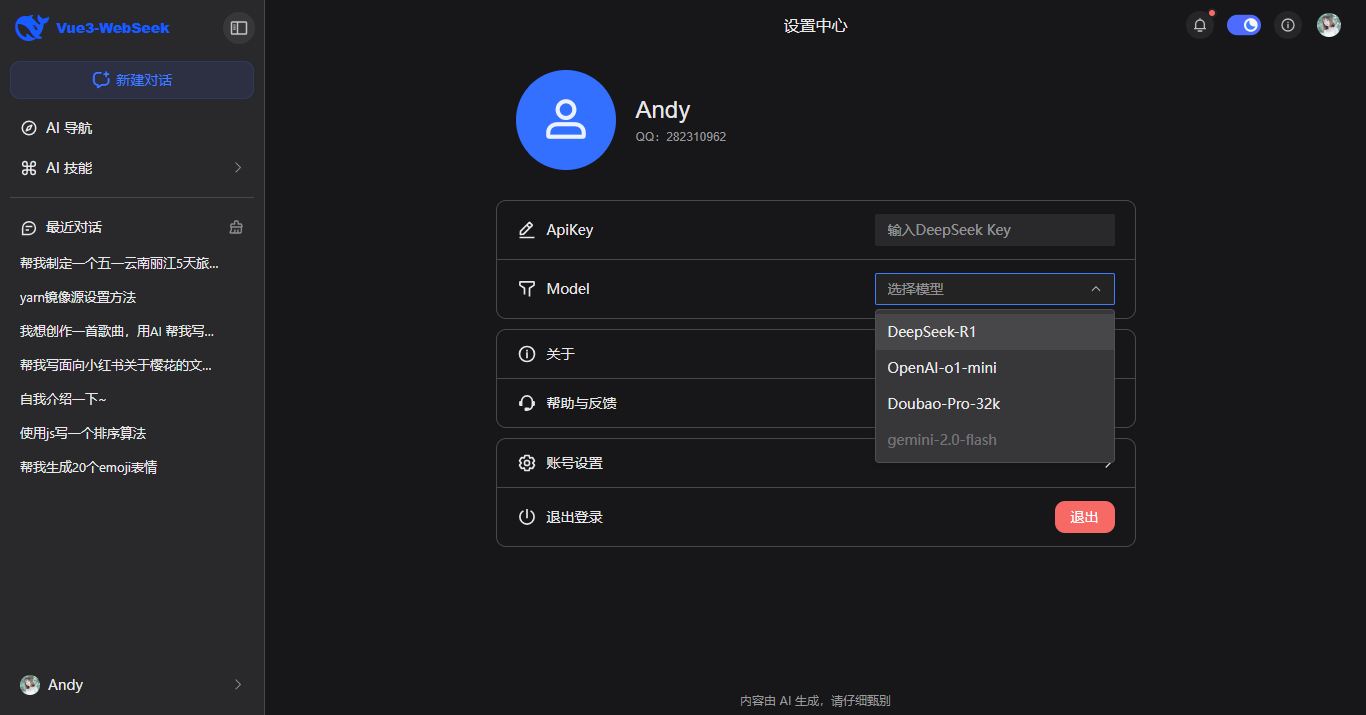Close the 选择模型 dropdown combo box
This screenshot has width=1366, height=715.
pyautogui.click(x=995, y=289)
